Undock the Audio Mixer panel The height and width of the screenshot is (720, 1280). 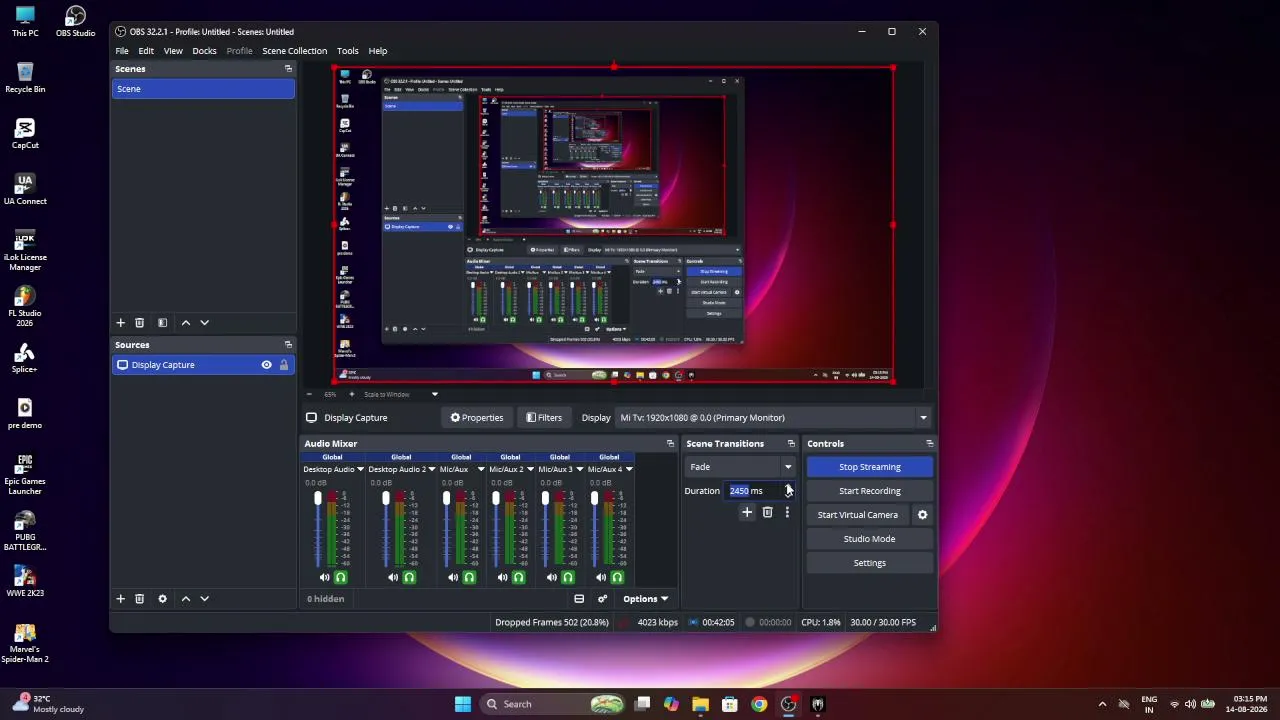670,444
